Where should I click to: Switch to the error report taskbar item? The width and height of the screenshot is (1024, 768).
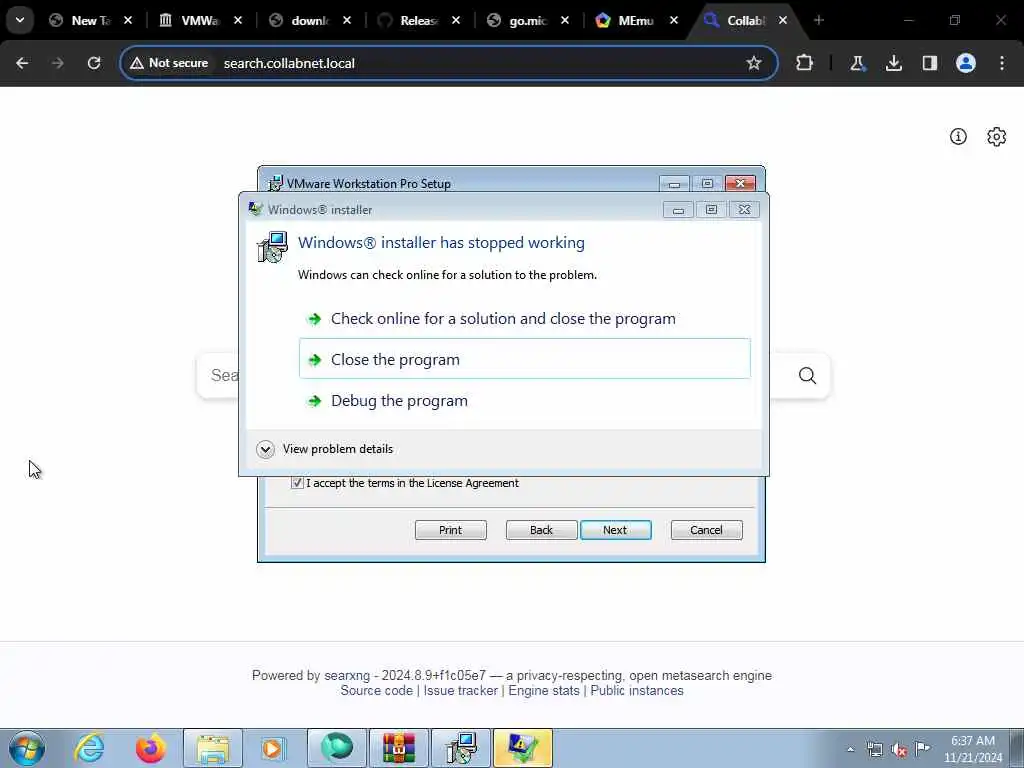coord(522,748)
